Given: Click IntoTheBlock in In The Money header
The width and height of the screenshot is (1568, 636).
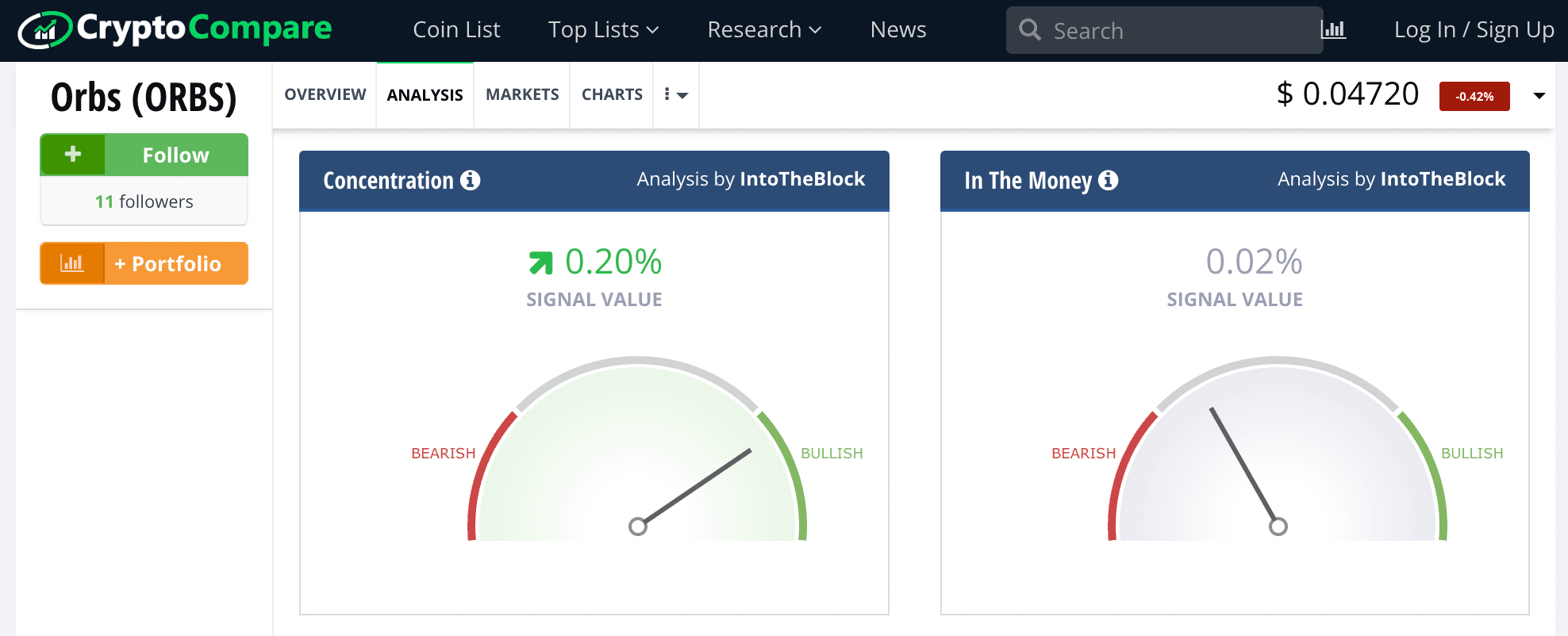Looking at the screenshot, I should point(1443,179).
